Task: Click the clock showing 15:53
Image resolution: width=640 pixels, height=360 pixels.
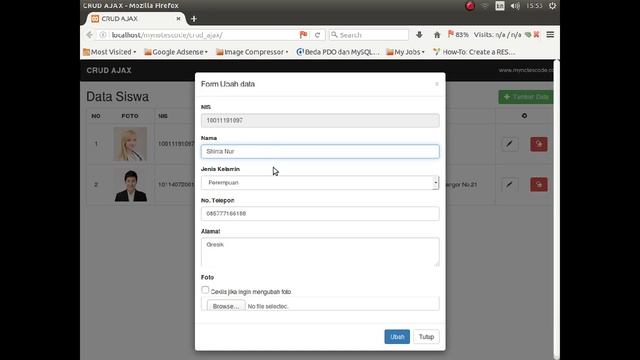Action: tap(534, 6)
